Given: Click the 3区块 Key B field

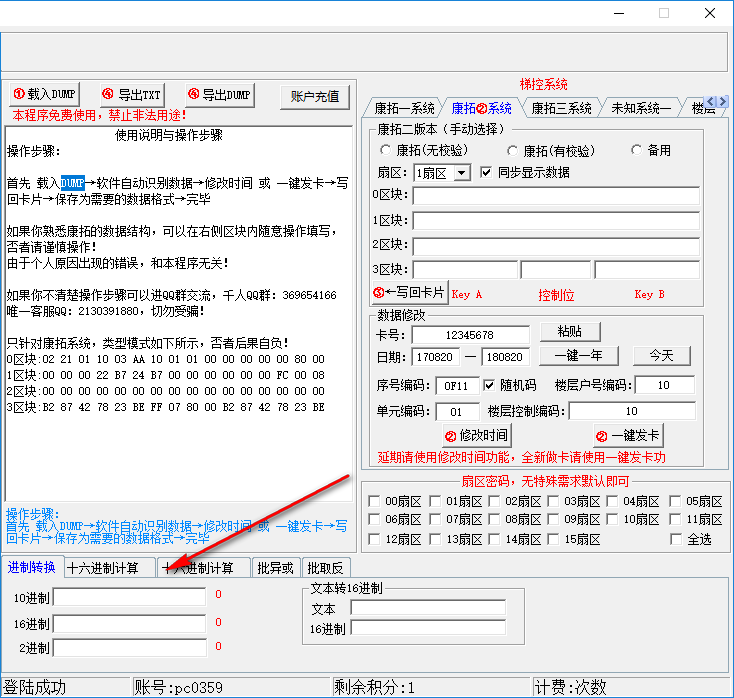Looking at the screenshot, I should click(647, 270).
